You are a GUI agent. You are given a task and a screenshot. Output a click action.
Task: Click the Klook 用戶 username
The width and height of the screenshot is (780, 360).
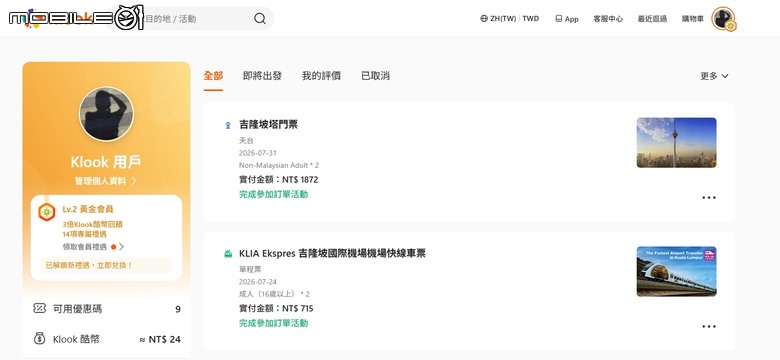point(106,162)
